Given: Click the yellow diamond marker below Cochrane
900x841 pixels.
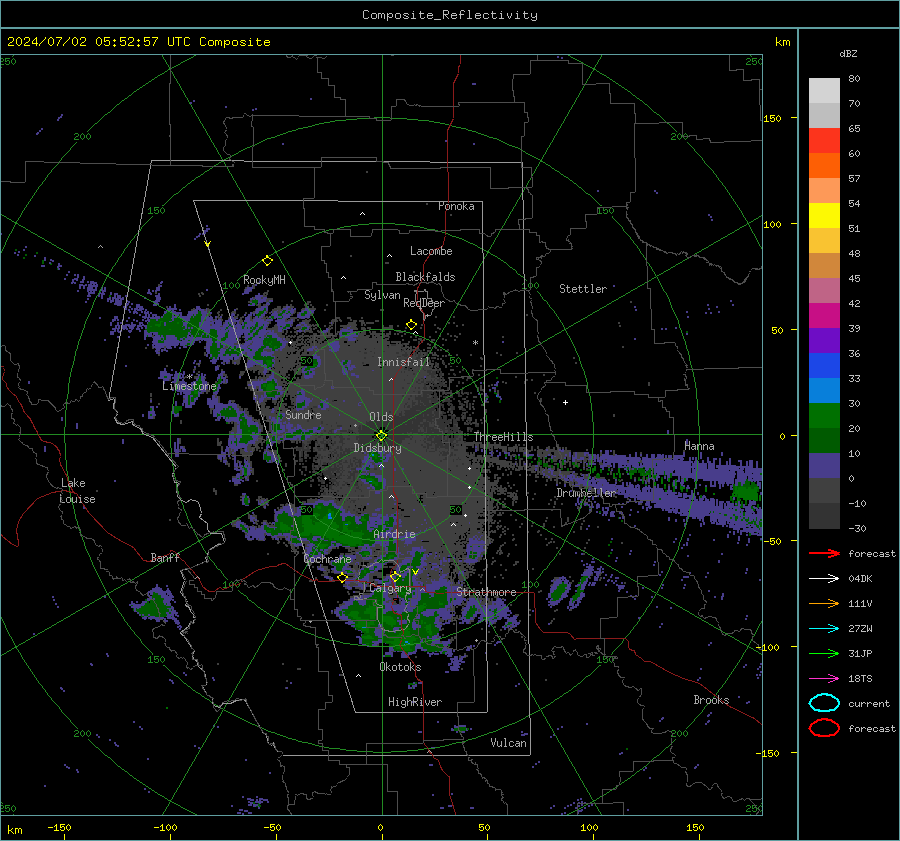Looking at the screenshot, I should [x=342, y=577].
